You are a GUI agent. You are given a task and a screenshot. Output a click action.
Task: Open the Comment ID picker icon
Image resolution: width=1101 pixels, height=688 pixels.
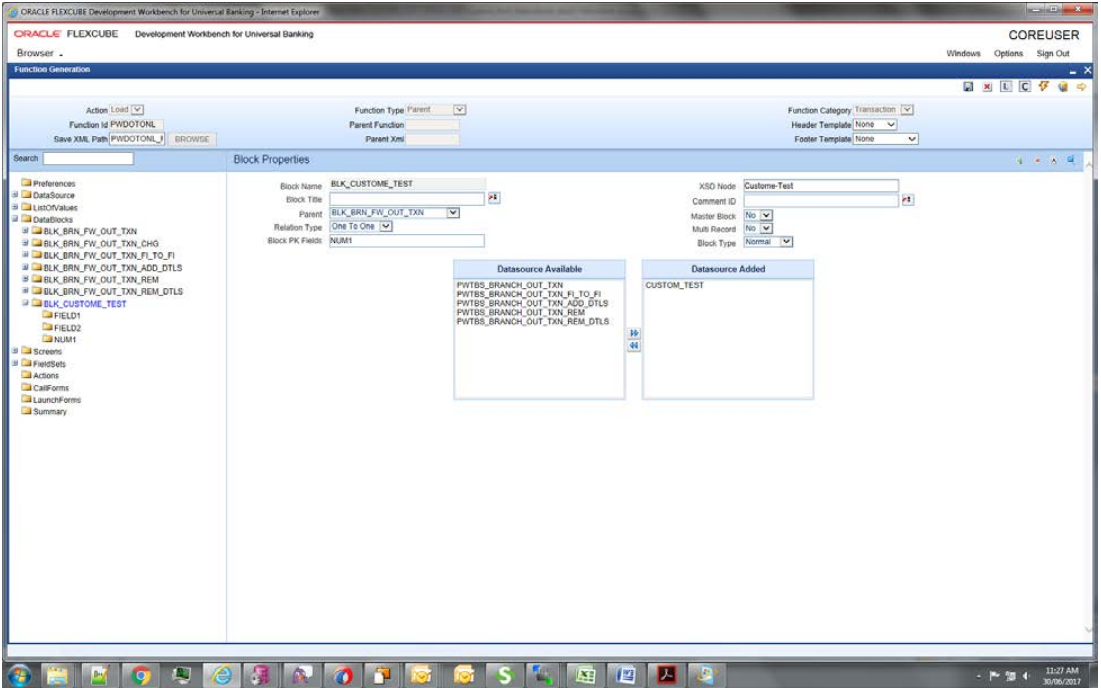[907, 200]
